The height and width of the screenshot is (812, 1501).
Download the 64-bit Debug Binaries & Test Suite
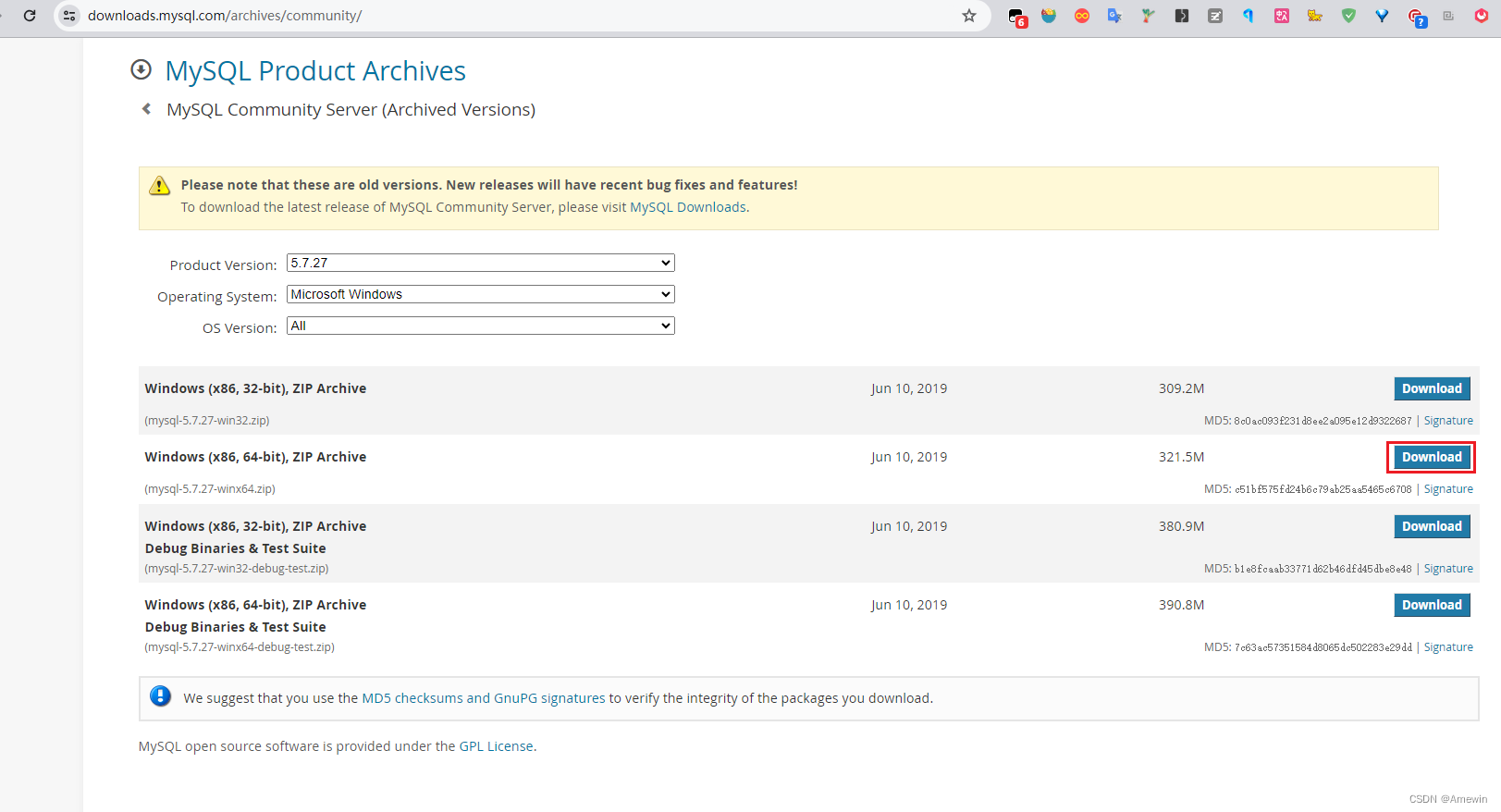pyautogui.click(x=1432, y=605)
